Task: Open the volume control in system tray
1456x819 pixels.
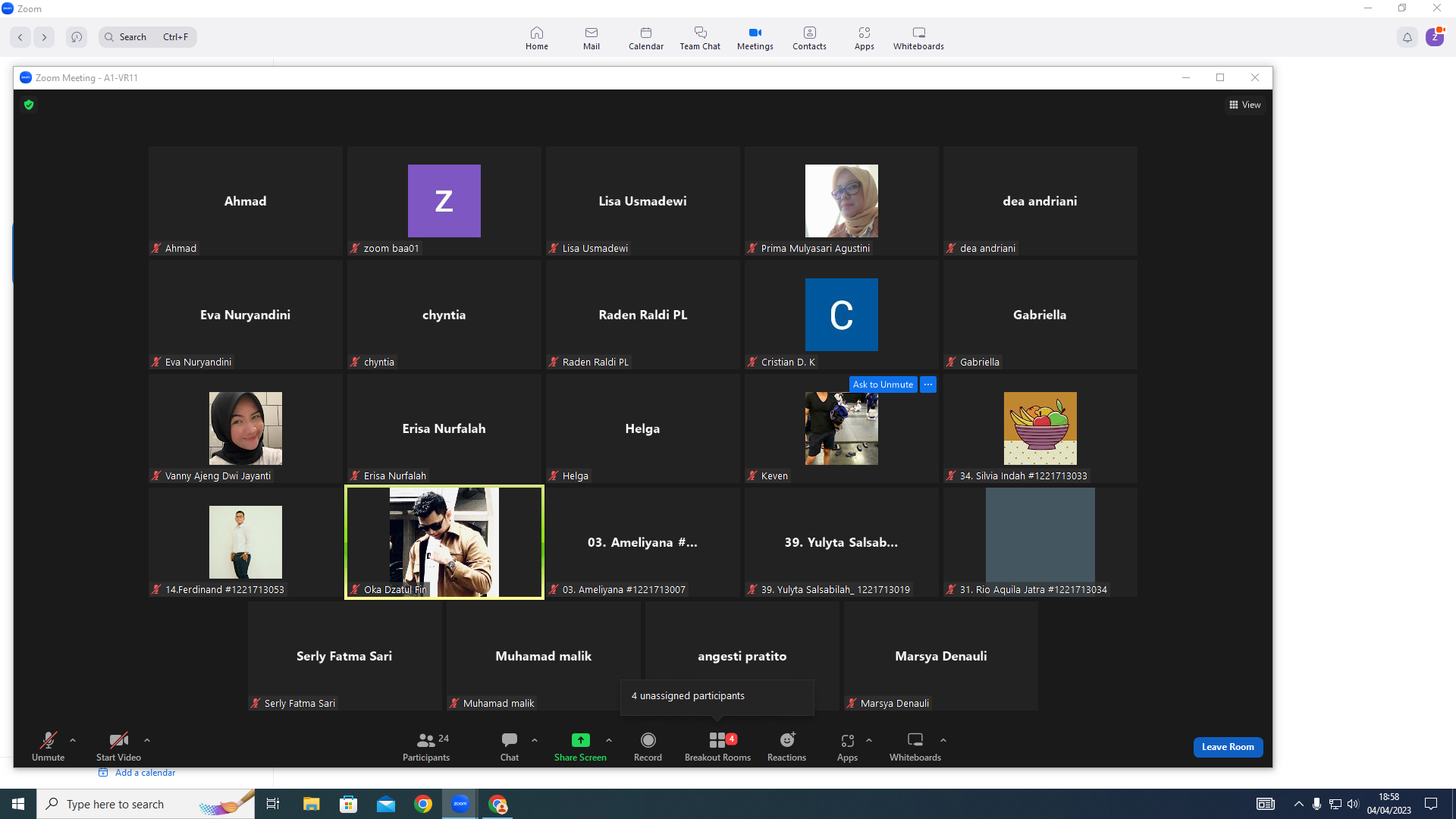Action: coord(1353,804)
